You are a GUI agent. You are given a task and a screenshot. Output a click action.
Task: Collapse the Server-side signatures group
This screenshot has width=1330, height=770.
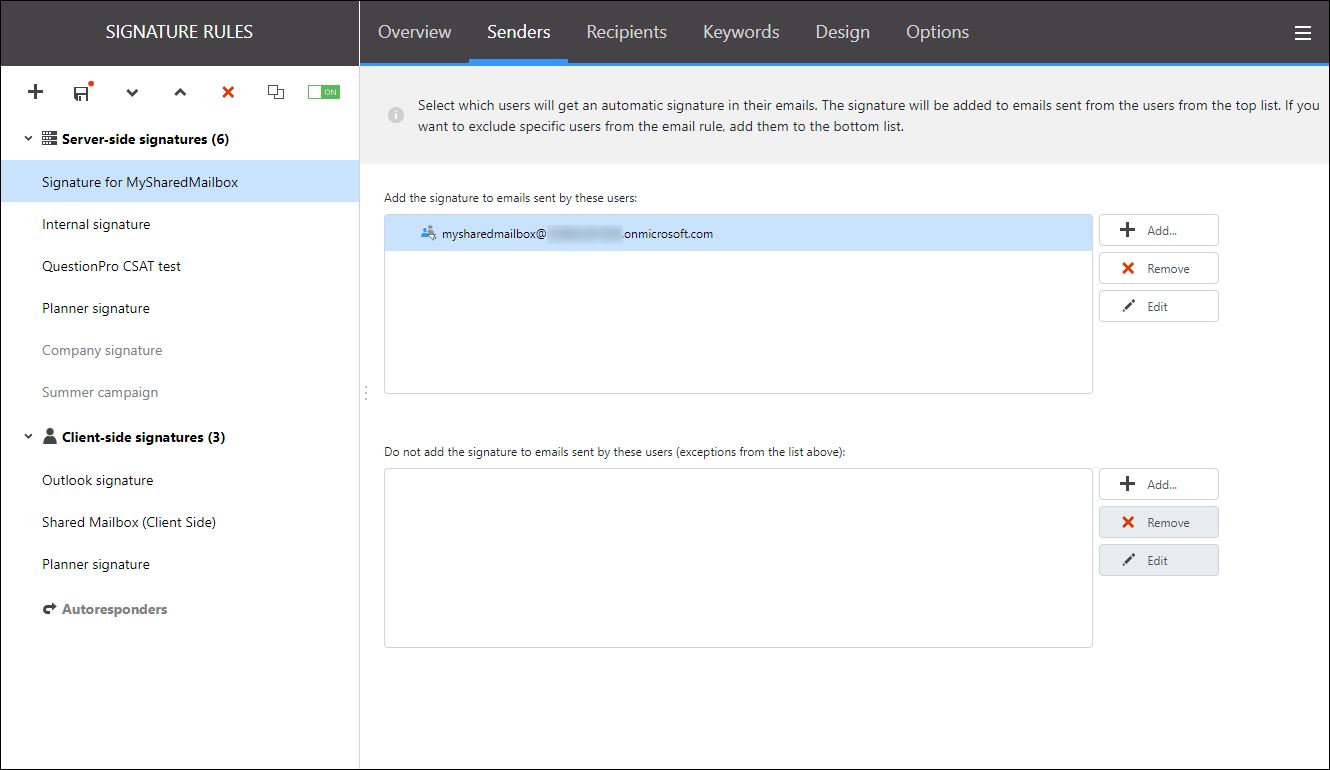pos(27,138)
